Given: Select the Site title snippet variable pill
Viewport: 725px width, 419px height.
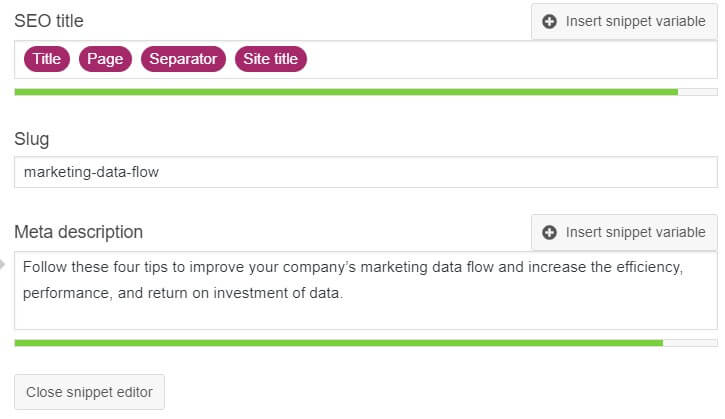Looking at the screenshot, I should pos(270,59).
